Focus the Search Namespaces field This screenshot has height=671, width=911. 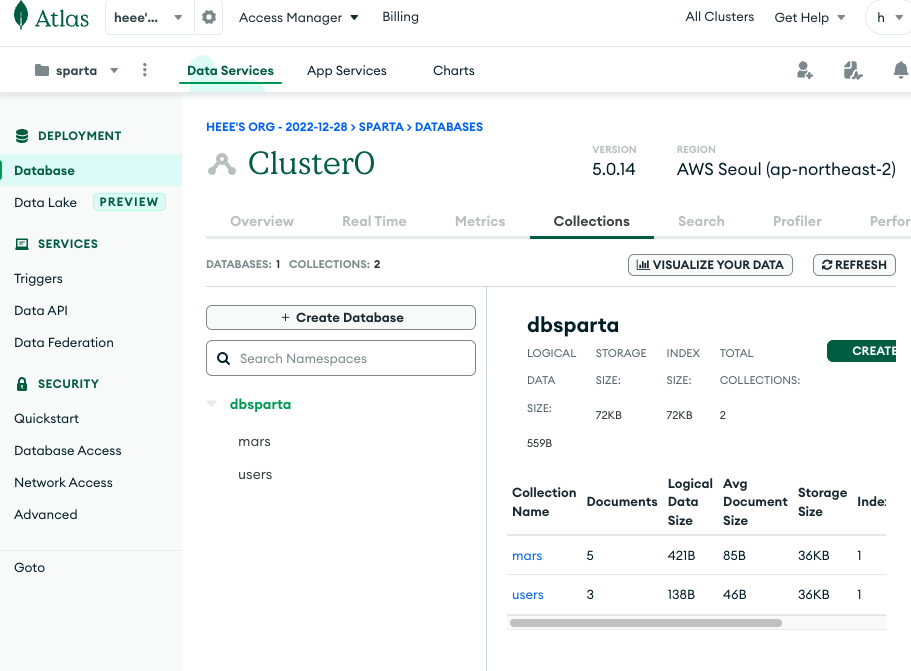(x=341, y=358)
